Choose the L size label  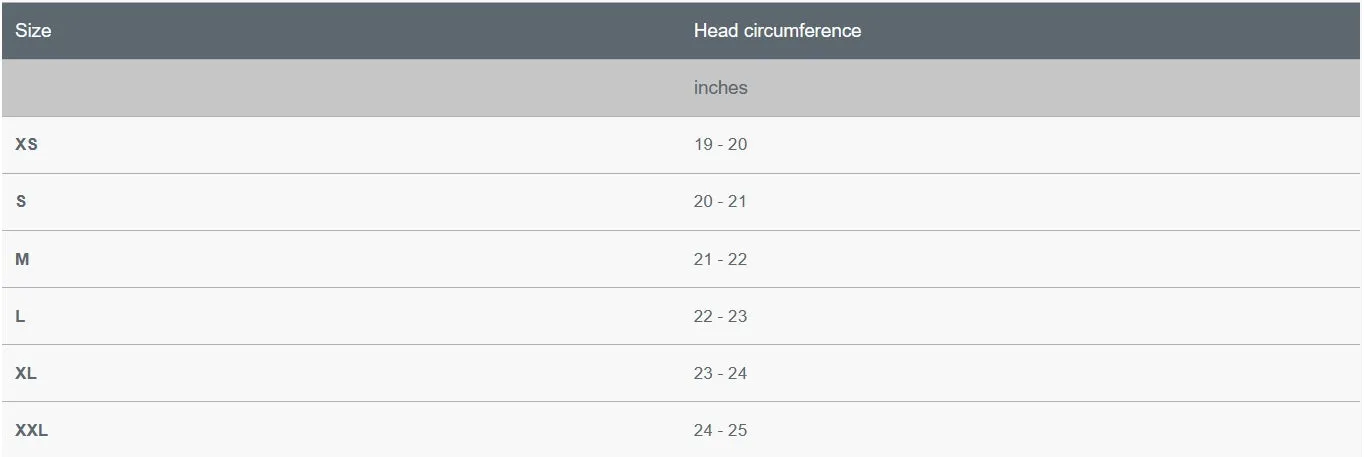(x=20, y=317)
